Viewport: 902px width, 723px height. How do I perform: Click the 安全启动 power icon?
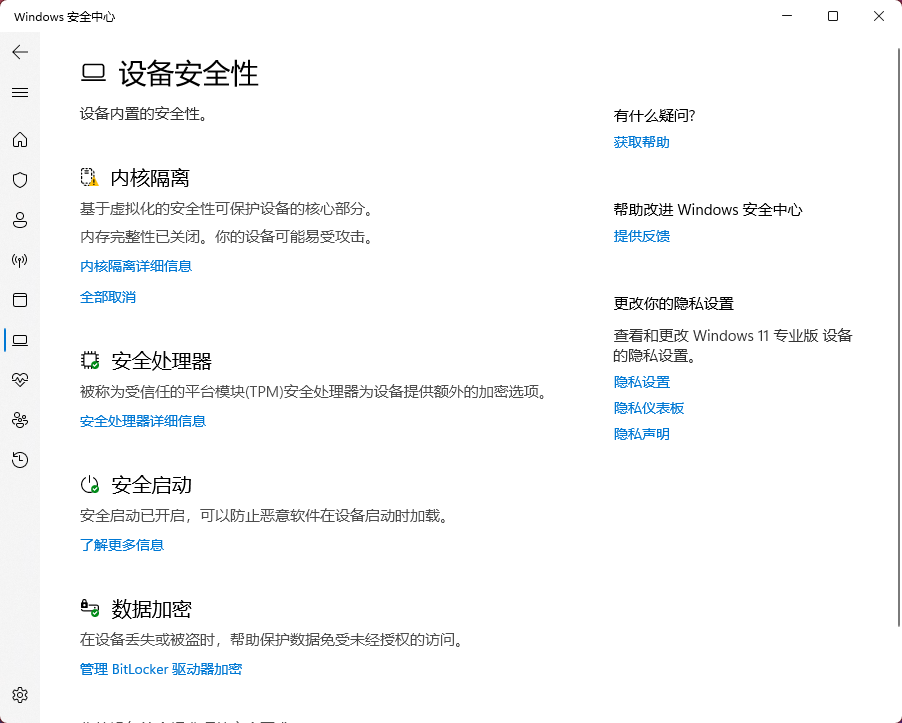coord(90,485)
